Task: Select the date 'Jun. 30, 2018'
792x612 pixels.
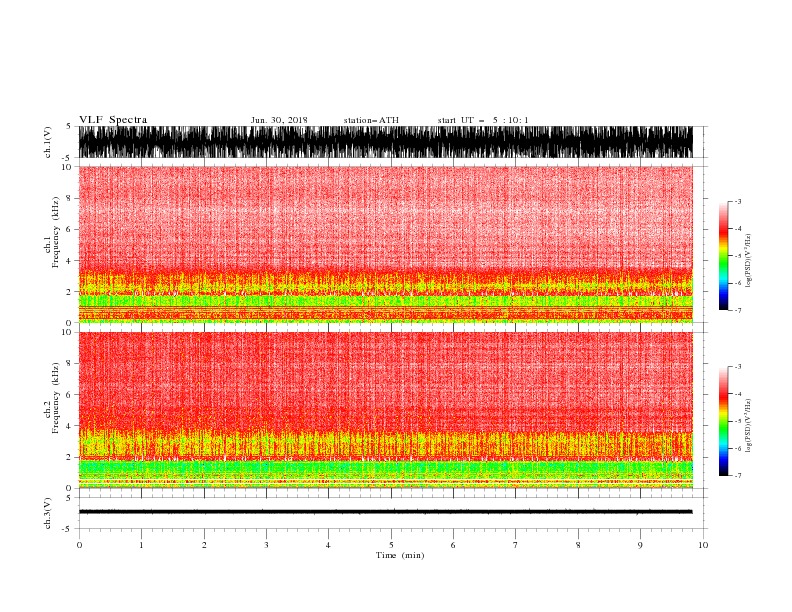Action: [279, 120]
